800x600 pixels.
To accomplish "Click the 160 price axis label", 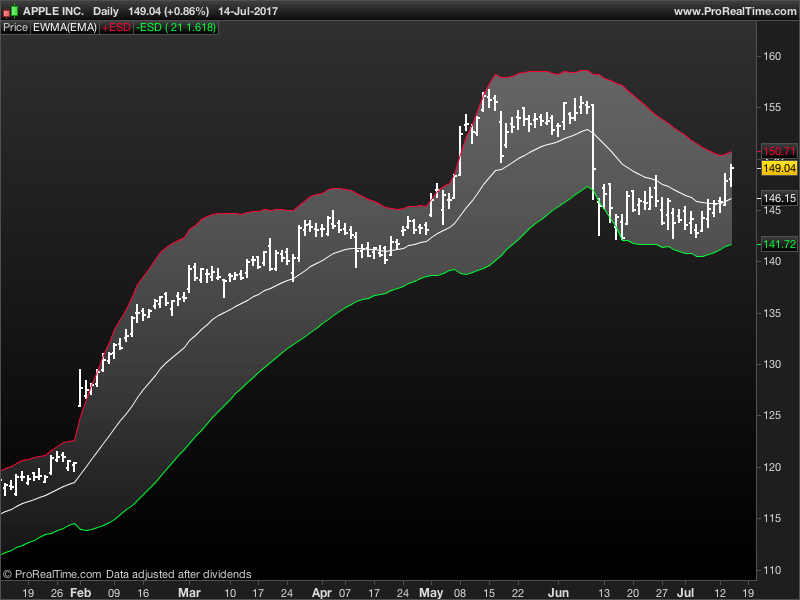I will pyautogui.click(x=772, y=56).
